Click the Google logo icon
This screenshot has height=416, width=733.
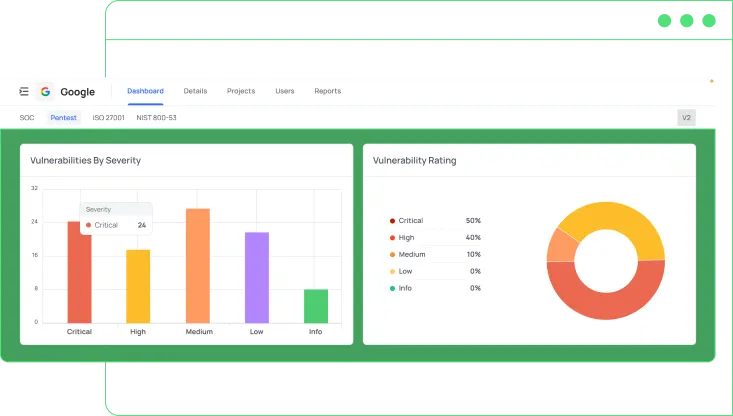(45, 92)
